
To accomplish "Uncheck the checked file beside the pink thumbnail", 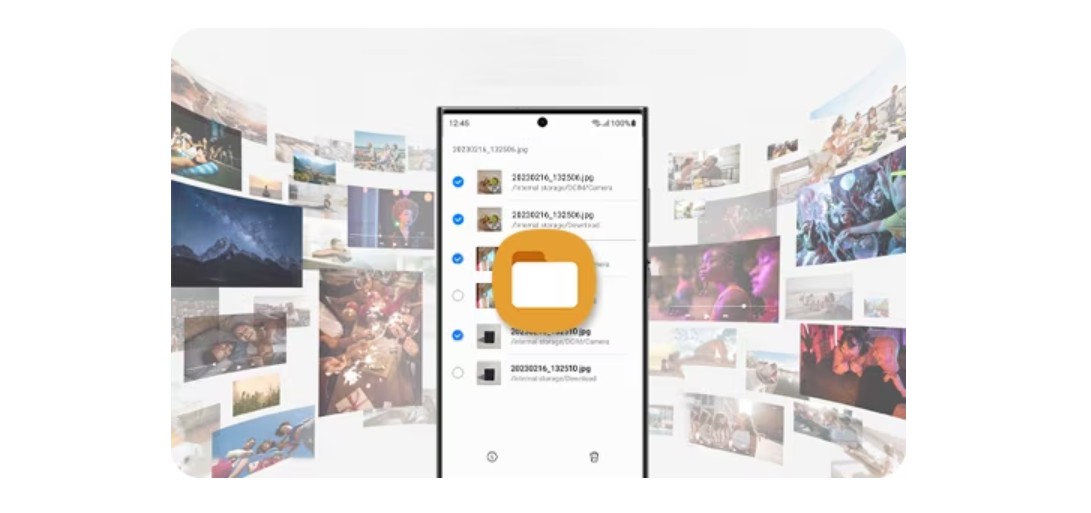I will [458, 258].
